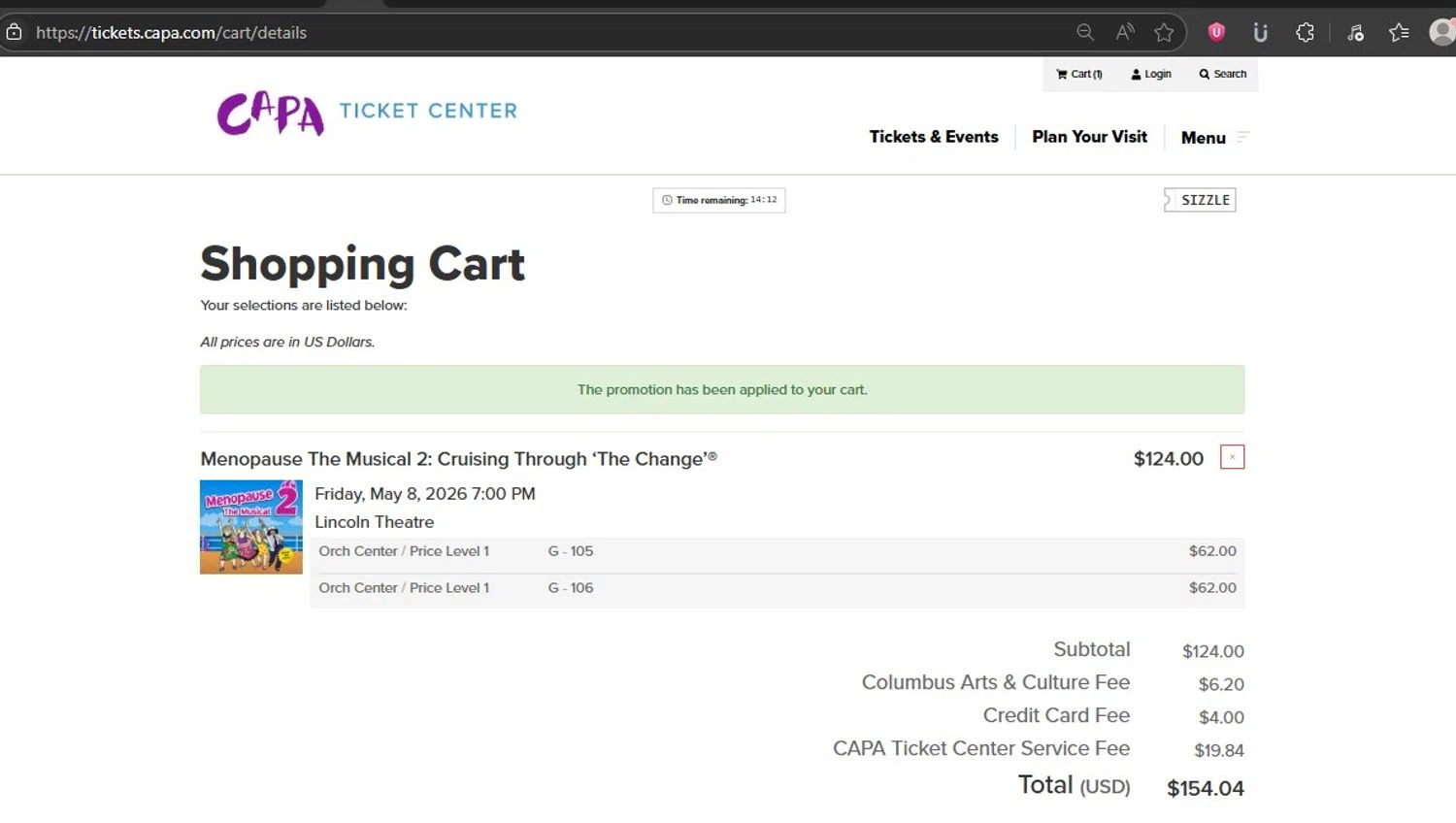Go to CAPA Ticket Center logo home
Viewport: 1456px width, 823px height.
coord(367,113)
